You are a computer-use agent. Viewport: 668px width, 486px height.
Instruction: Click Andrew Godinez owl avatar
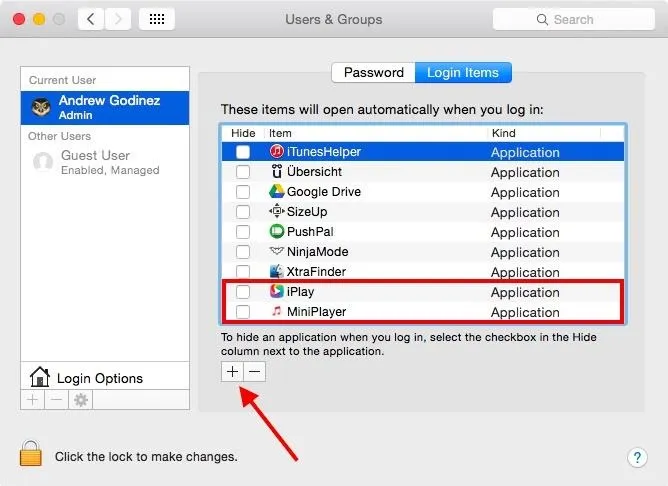click(x=41, y=108)
